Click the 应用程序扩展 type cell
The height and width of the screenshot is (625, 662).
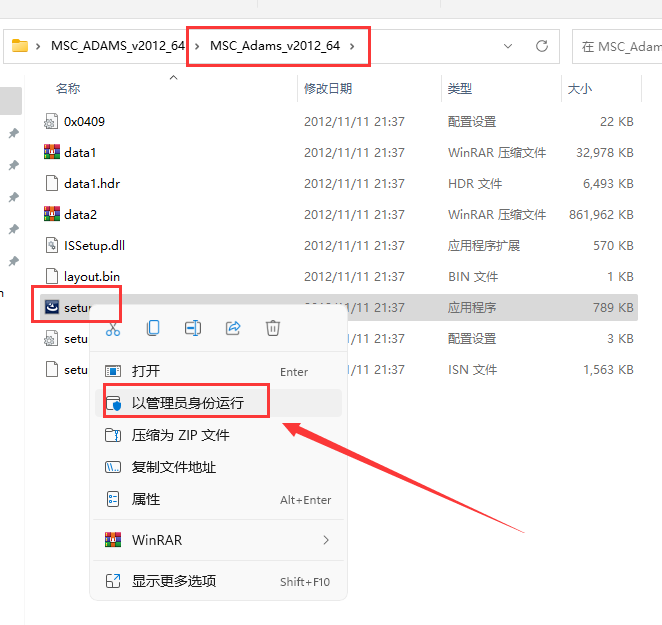[x=484, y=245]
